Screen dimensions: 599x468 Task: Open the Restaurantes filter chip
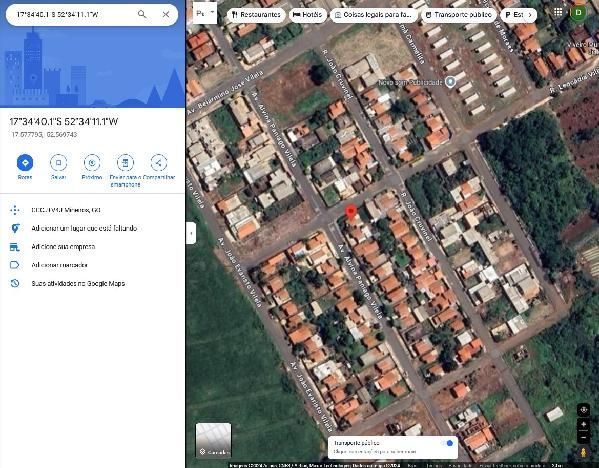(256, 15)
